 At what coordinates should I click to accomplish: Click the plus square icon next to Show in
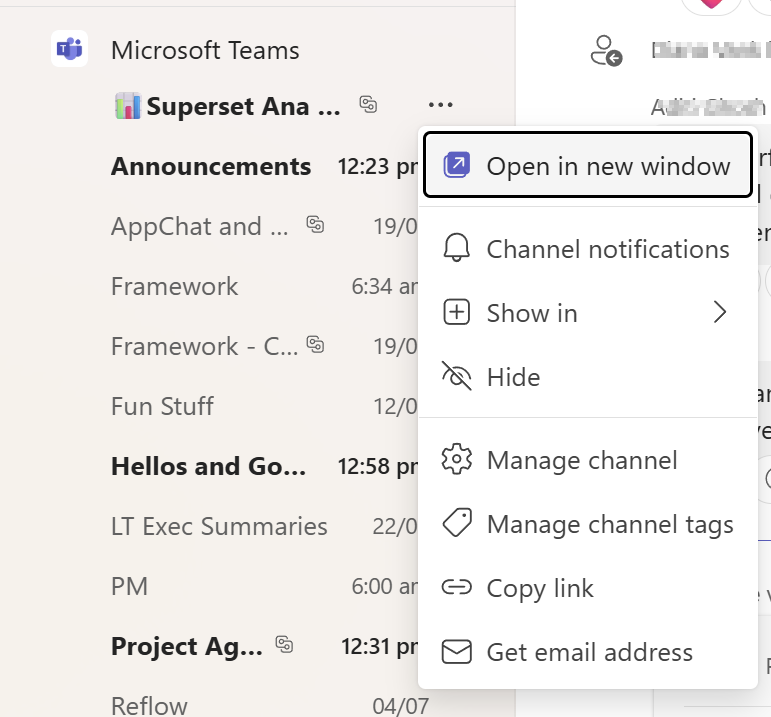457,312
